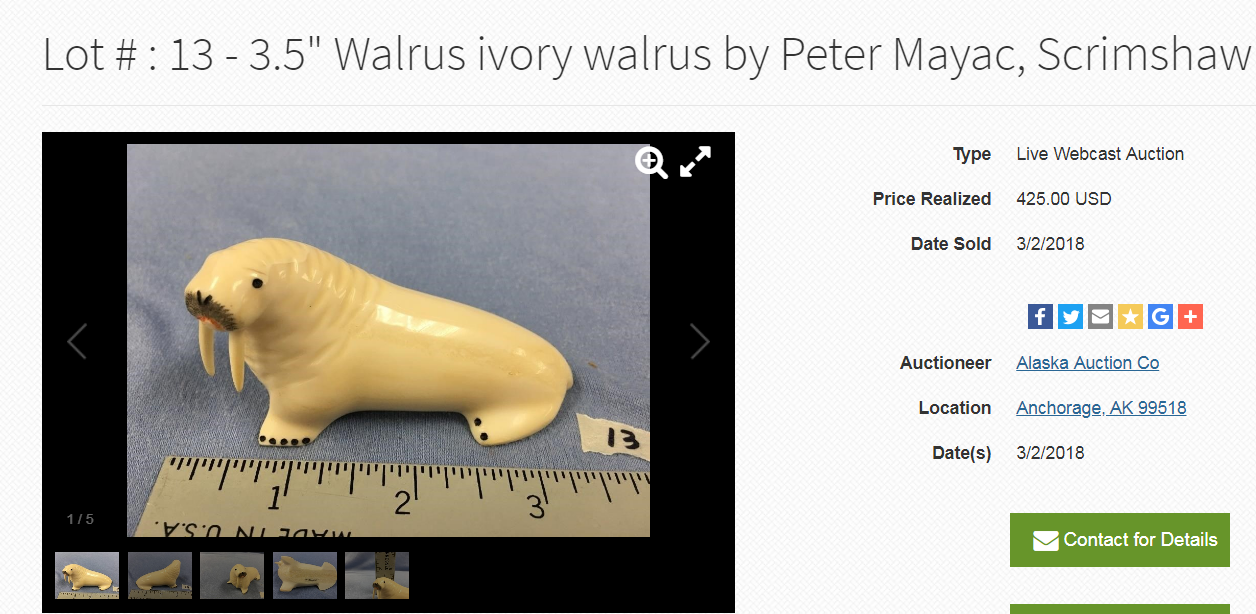Click the yellow star favorites icon
The height and width of the screenshot is (614, 1256).
(x=1130, y=317)
